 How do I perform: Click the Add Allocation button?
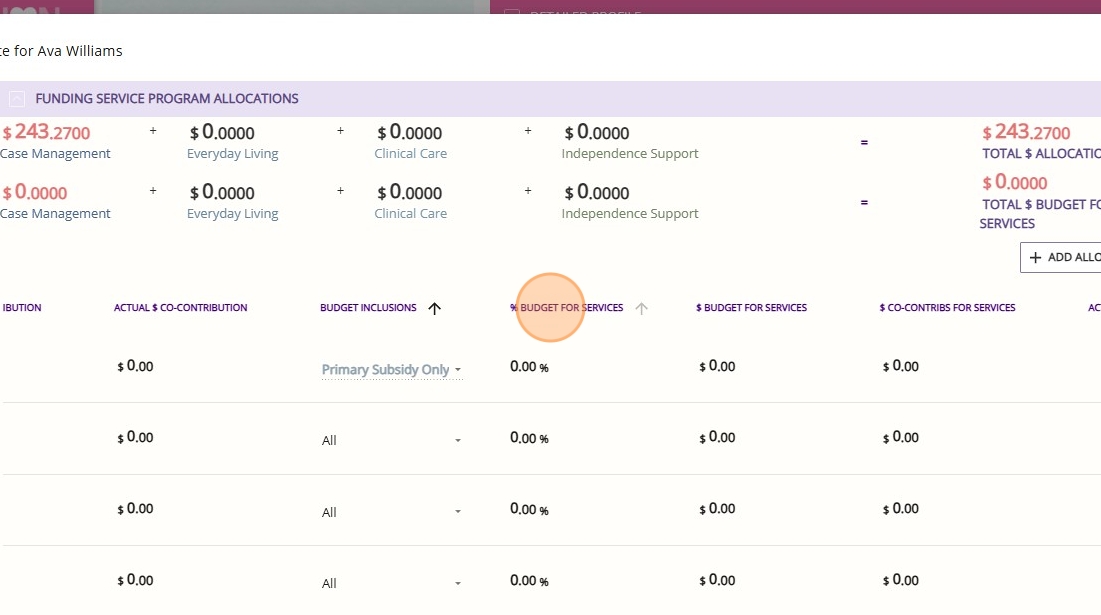coord(1062,257)
